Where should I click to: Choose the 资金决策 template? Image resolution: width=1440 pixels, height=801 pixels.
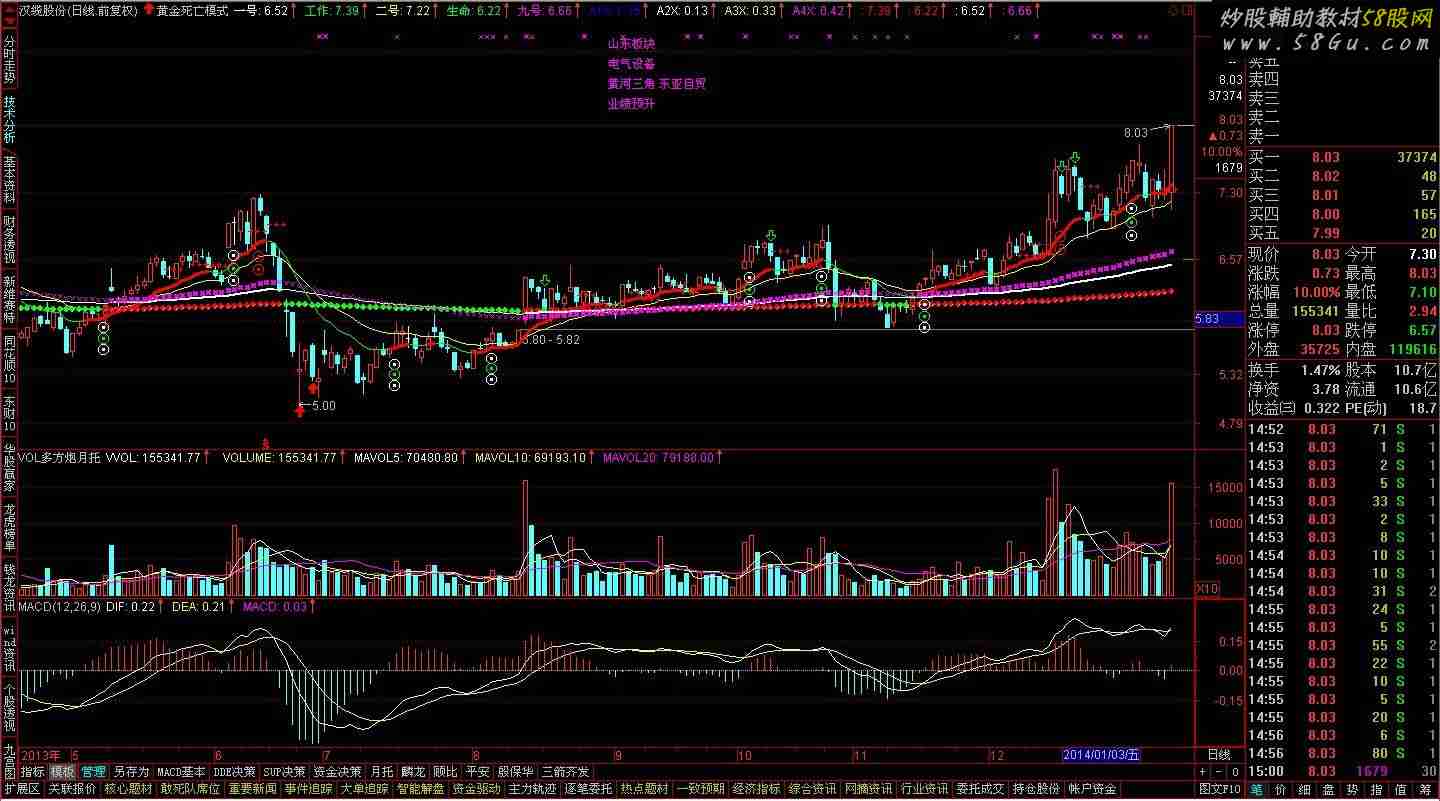pos(338,772)
